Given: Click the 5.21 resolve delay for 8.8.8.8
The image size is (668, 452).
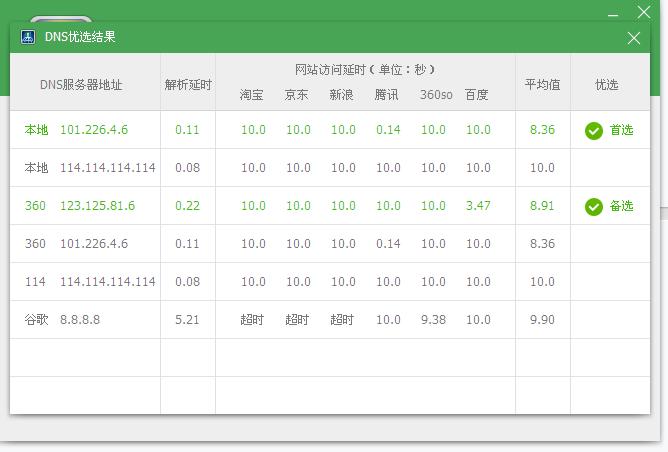Looking at the screenshot, I should click(187, 319).
